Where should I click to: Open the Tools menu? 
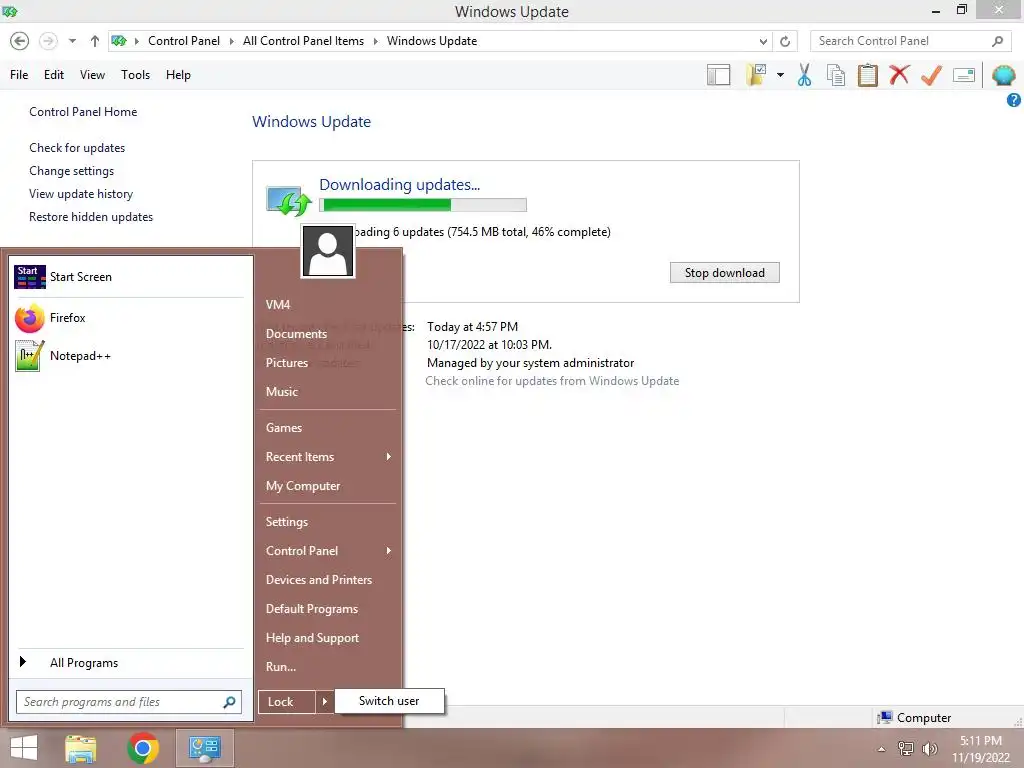click(x=135, y=75)
